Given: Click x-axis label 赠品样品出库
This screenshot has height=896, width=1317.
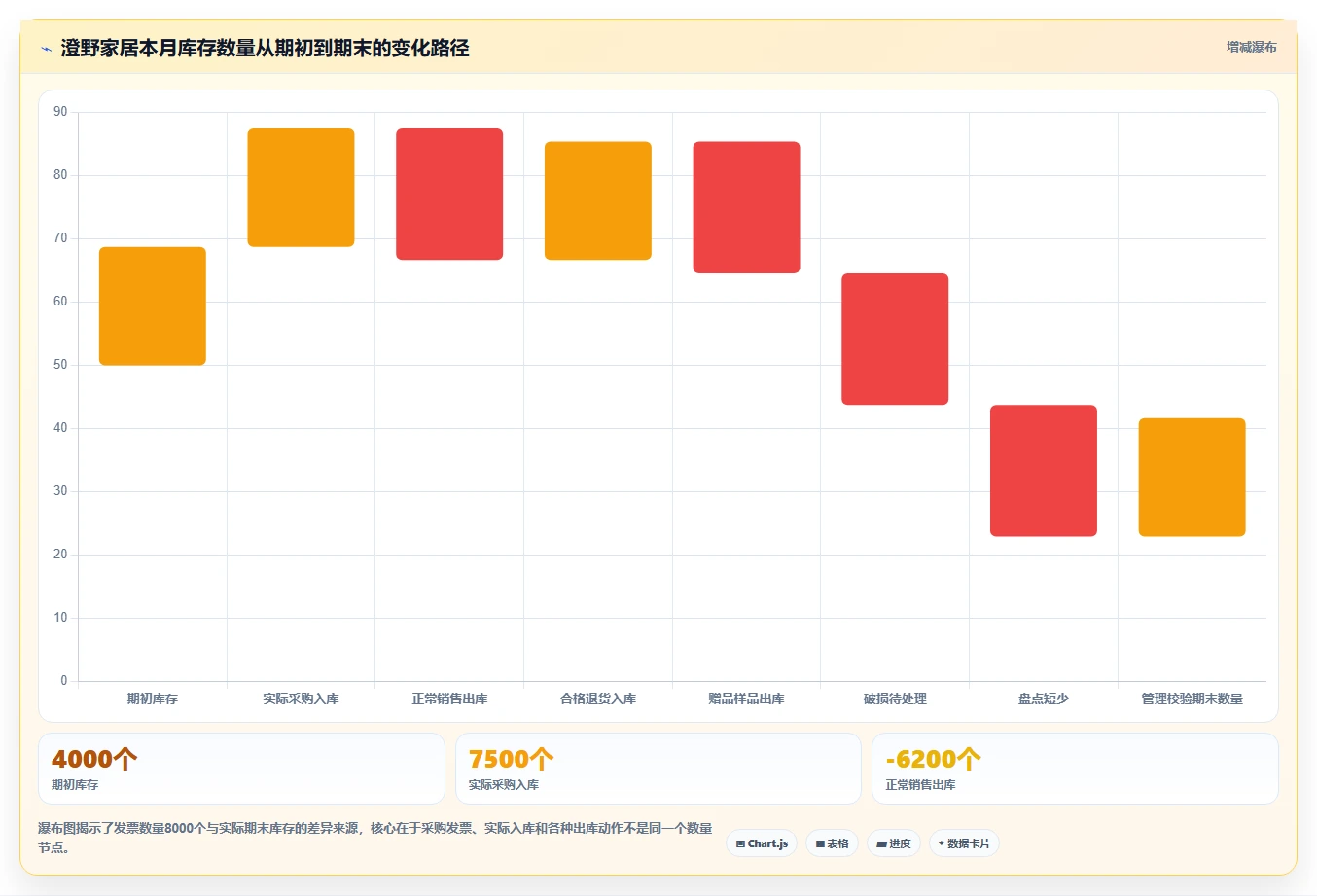Looking at the screenshot, I should pyautogui.click(x=746, y=699).
